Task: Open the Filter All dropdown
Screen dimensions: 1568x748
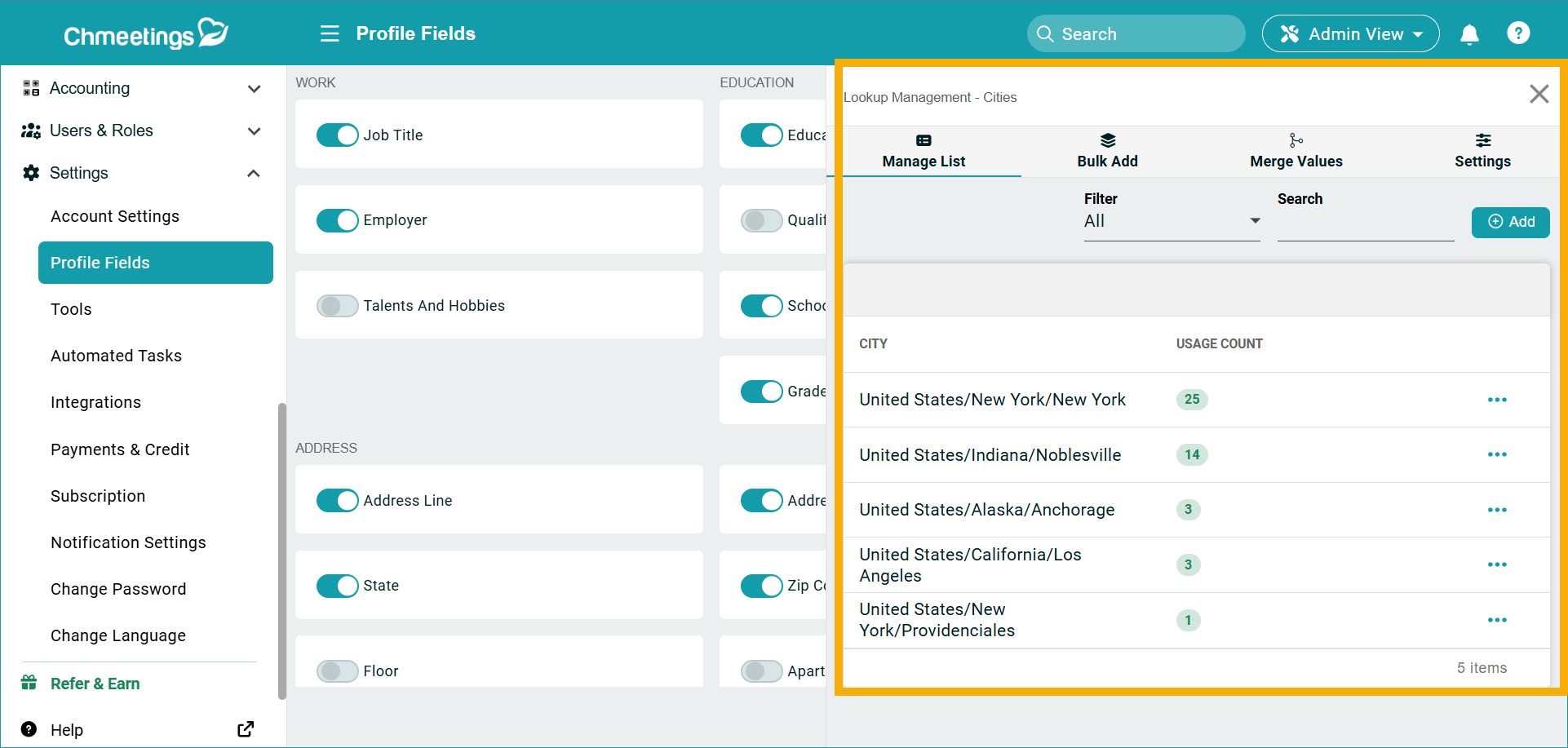Action: (x=1171, y=221)
